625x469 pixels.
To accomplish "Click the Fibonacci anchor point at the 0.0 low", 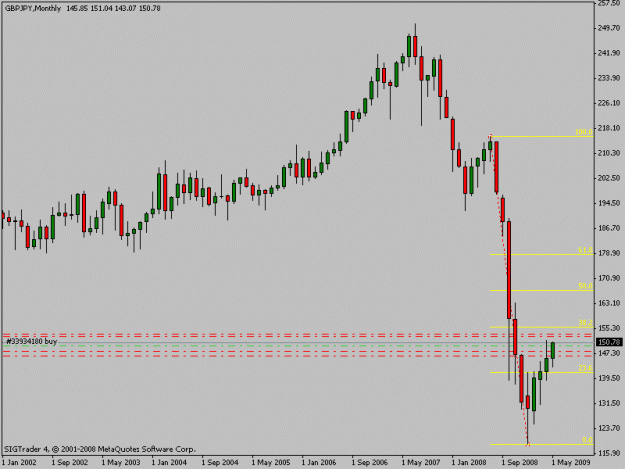I will point(528,444).
